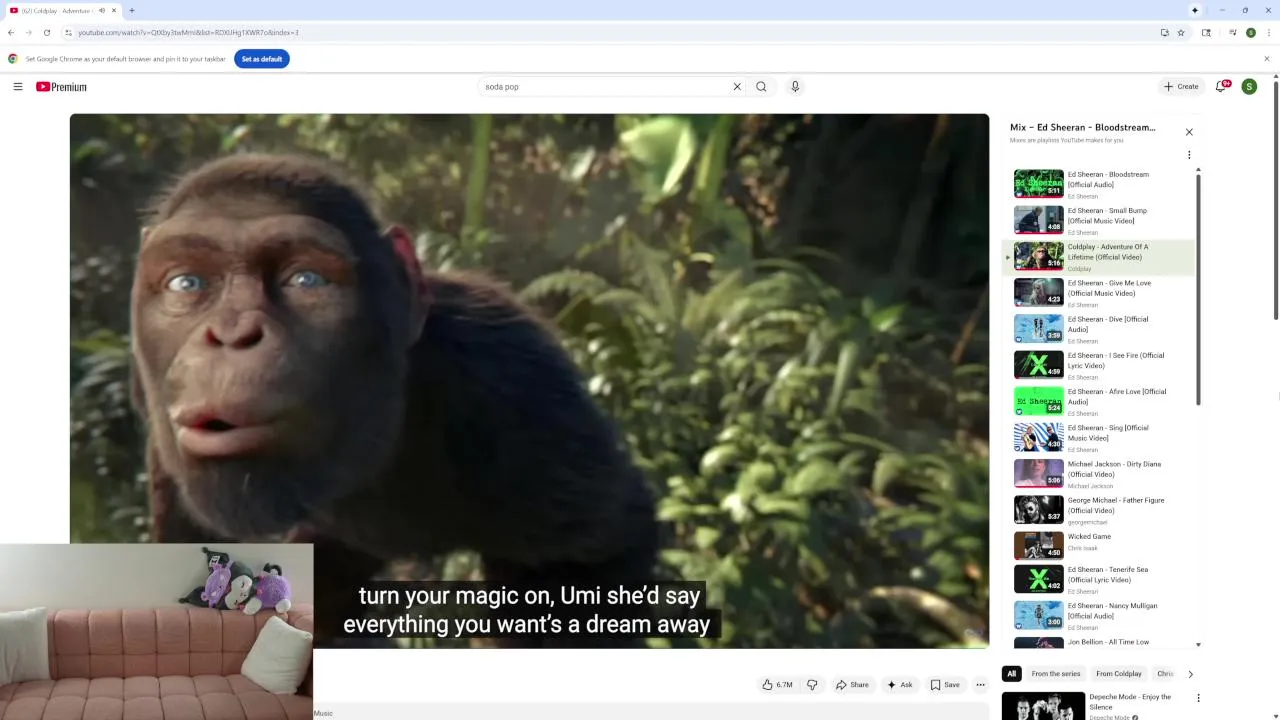Open the Create menu
The height and width of the screenshot is (720, 1280).
click(1181, 87)
